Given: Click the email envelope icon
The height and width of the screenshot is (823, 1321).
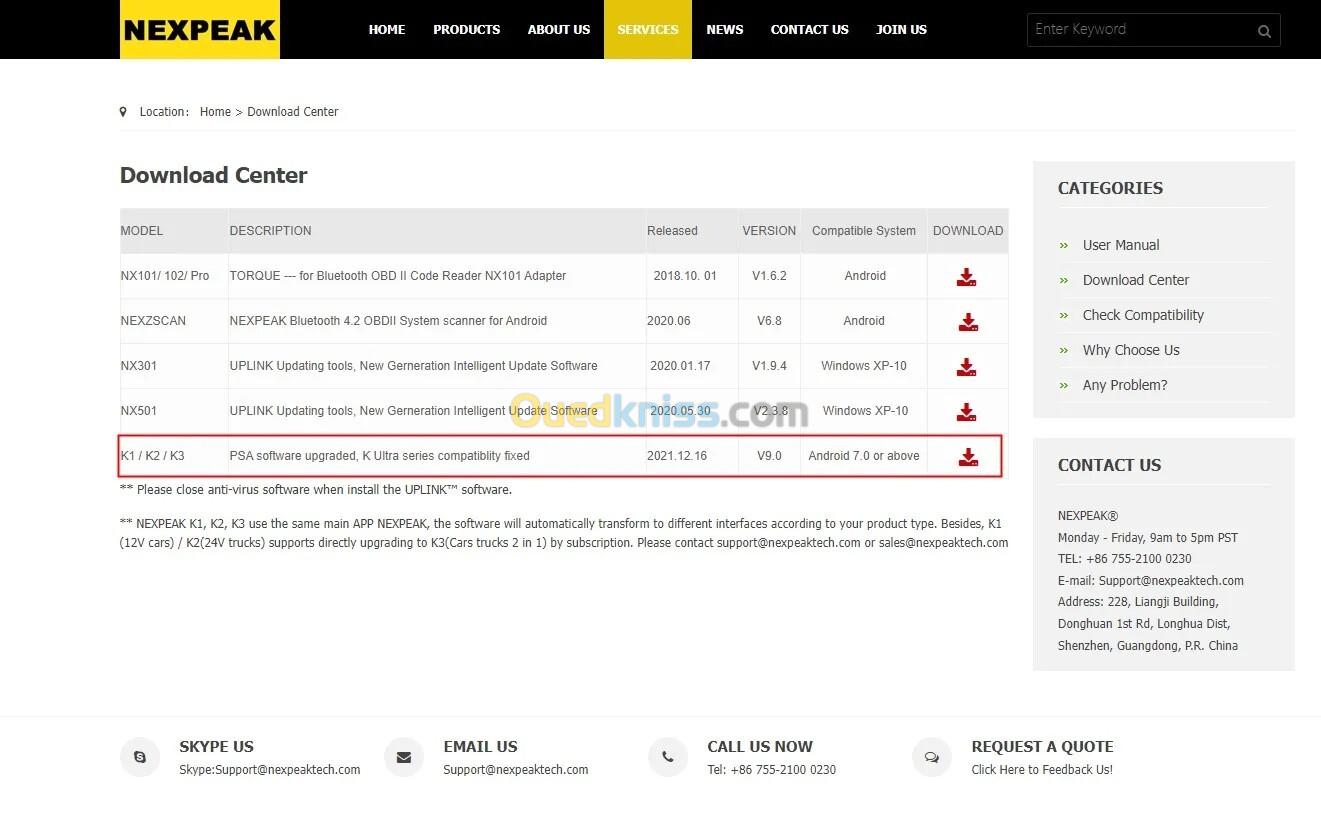Looking at the screenshot, I should pos(404,758).
